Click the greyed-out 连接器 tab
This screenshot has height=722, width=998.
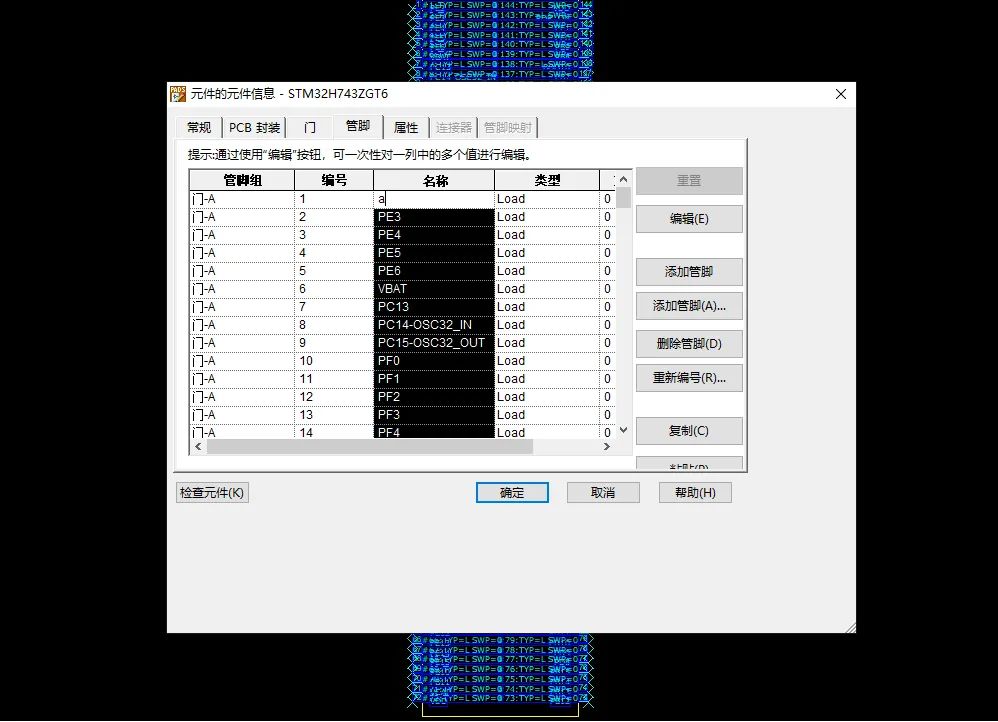[x=454, y=127]
